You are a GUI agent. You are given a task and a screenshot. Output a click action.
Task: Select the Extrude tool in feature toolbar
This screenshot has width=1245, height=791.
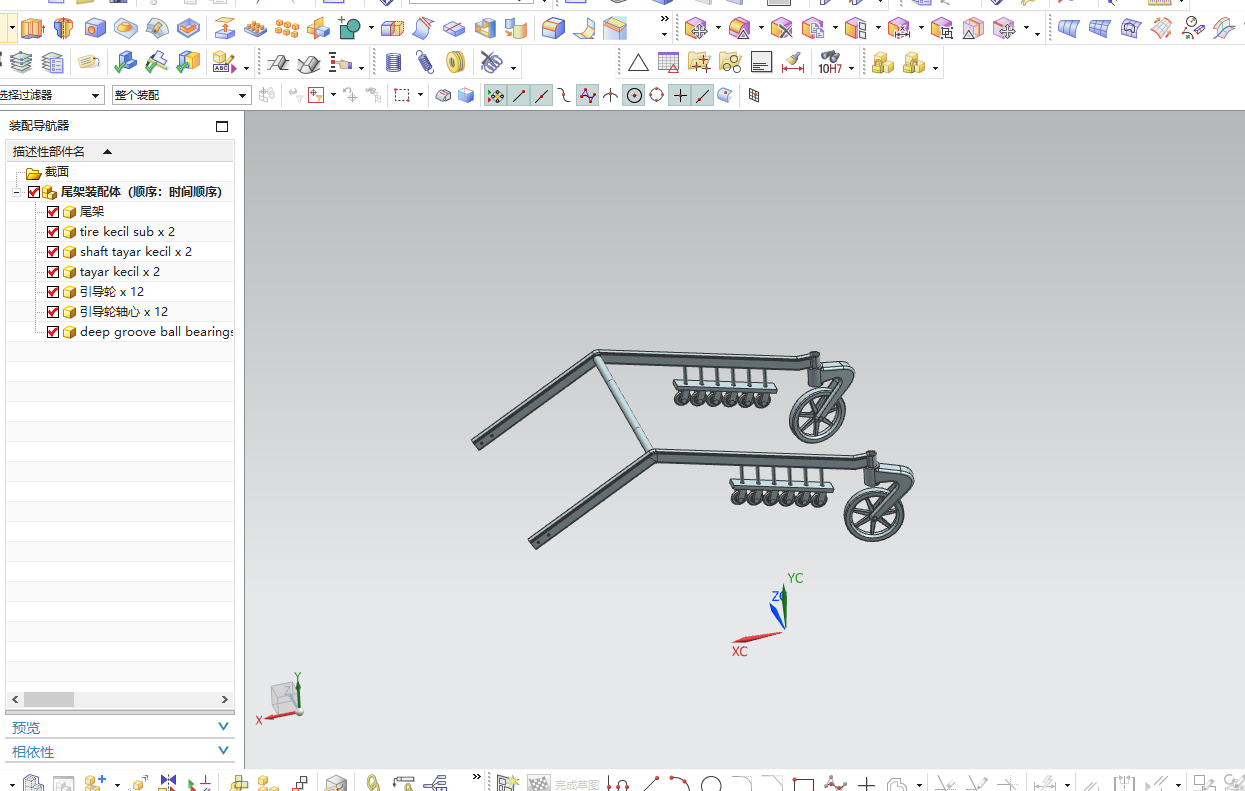33,28
